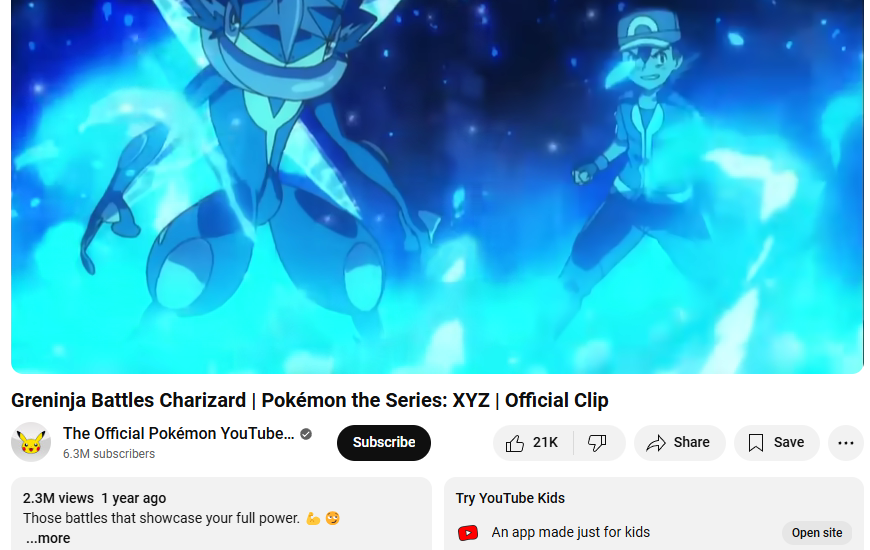Click the 6.3M subscribers text
This screenshot has width=870, height=550.
109,454
